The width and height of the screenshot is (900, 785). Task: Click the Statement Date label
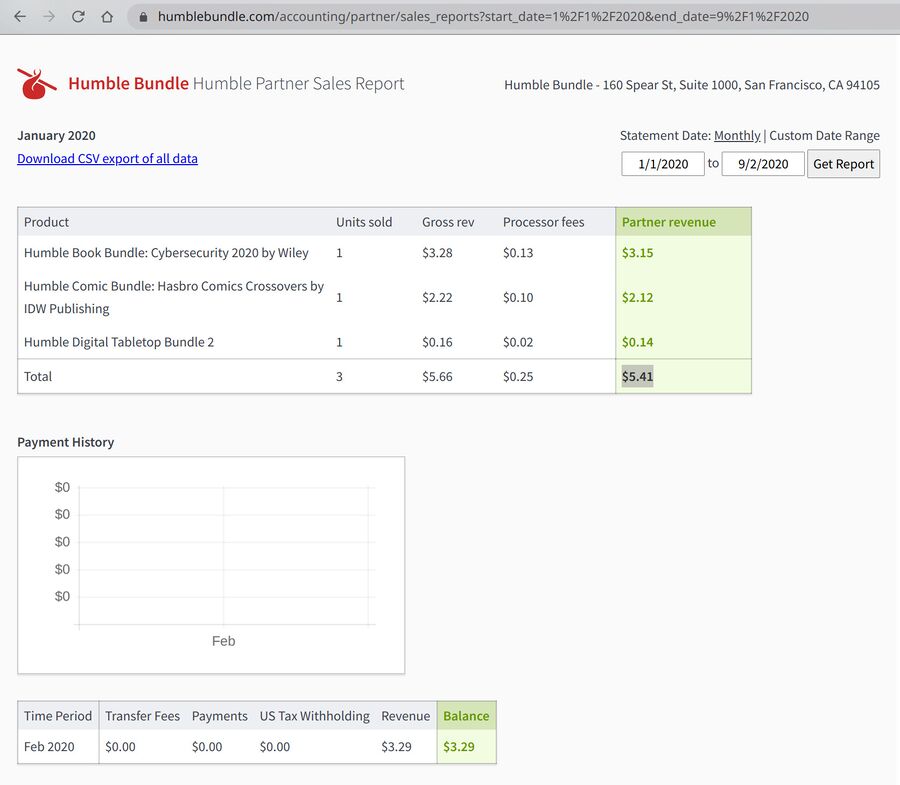(665, 135)
